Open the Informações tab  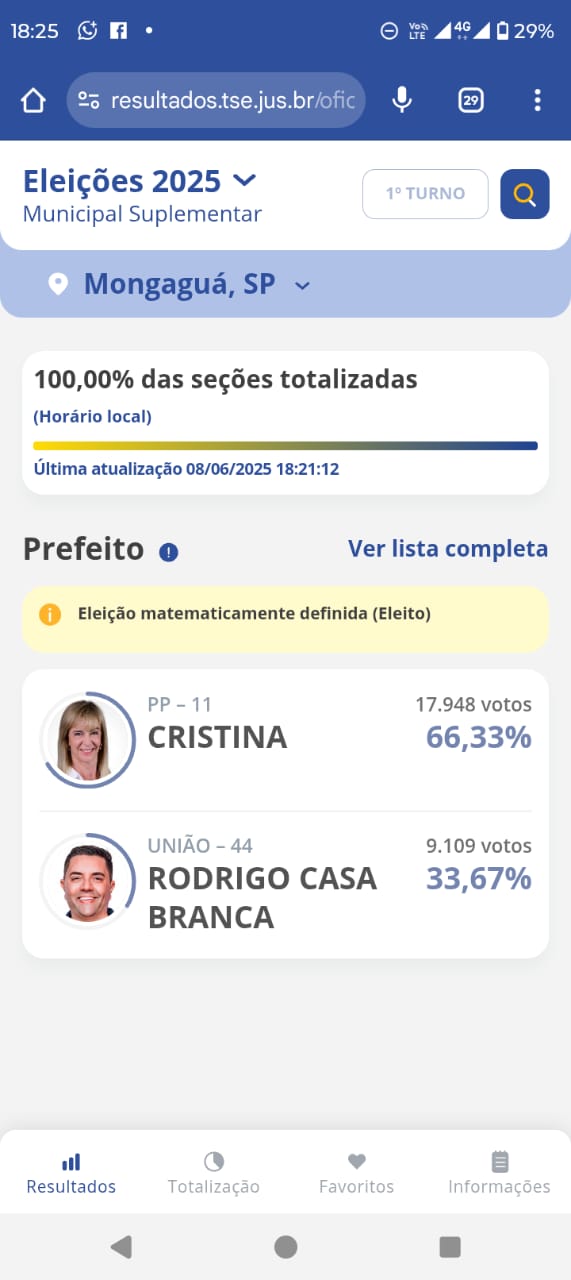click(x=499, y=1173)
